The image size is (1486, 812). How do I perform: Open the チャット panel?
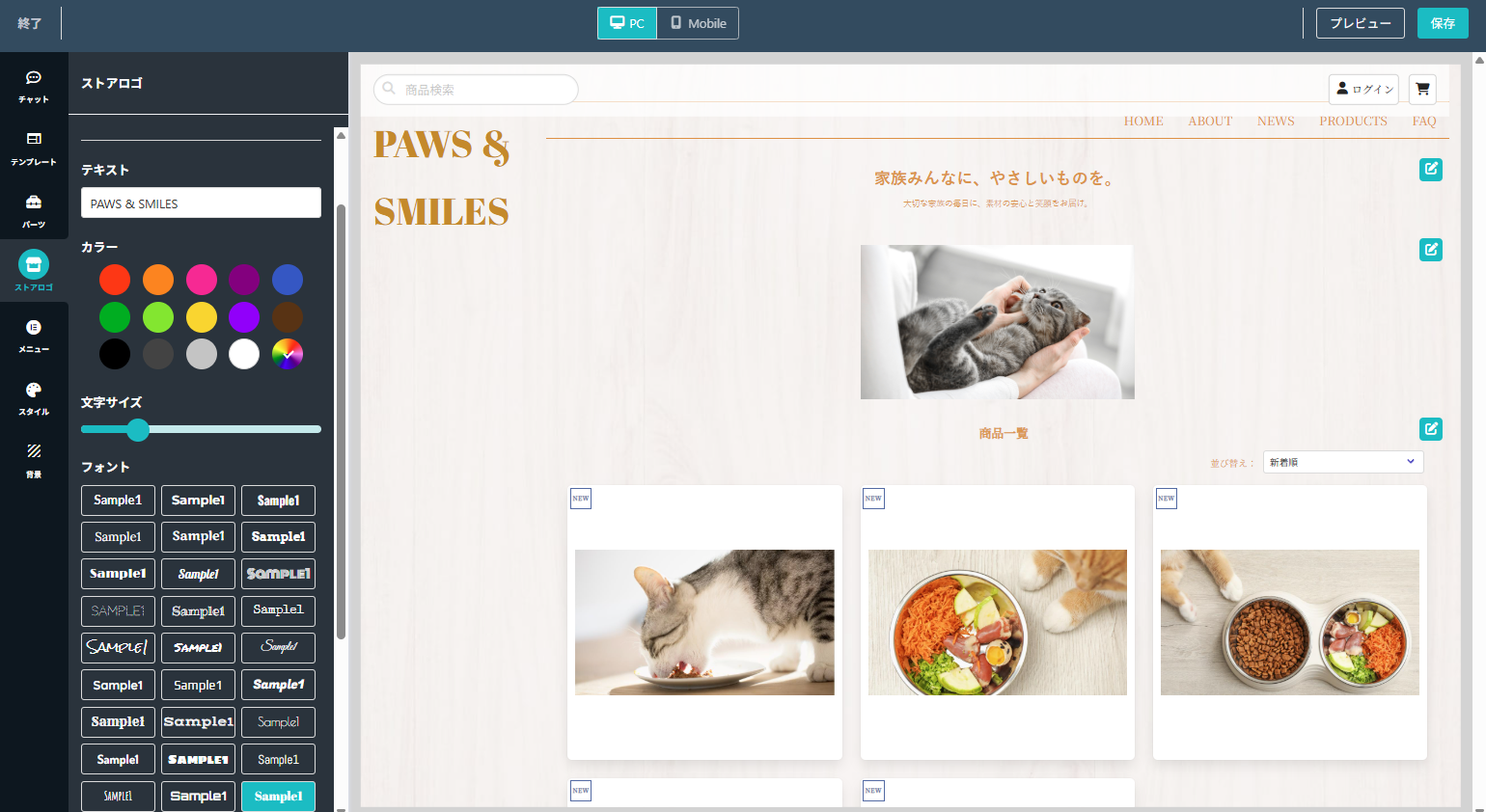coord(33,85)
